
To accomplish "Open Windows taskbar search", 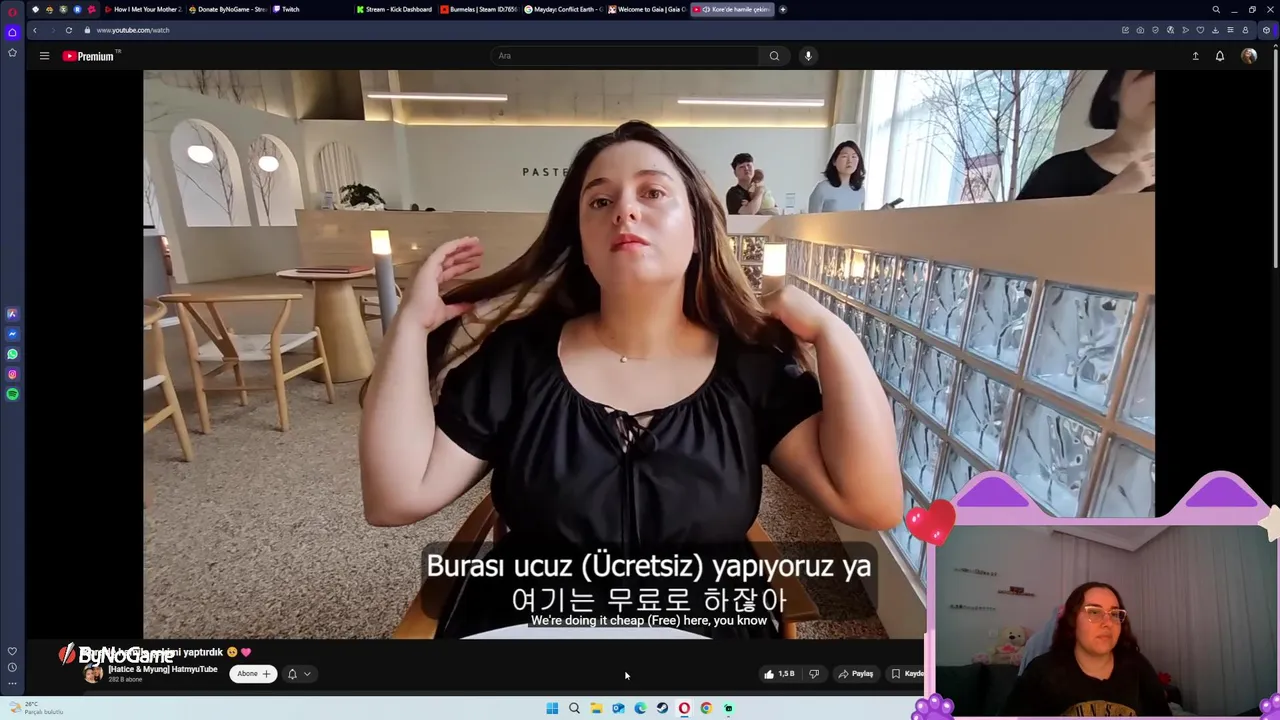I will (574, 708).
